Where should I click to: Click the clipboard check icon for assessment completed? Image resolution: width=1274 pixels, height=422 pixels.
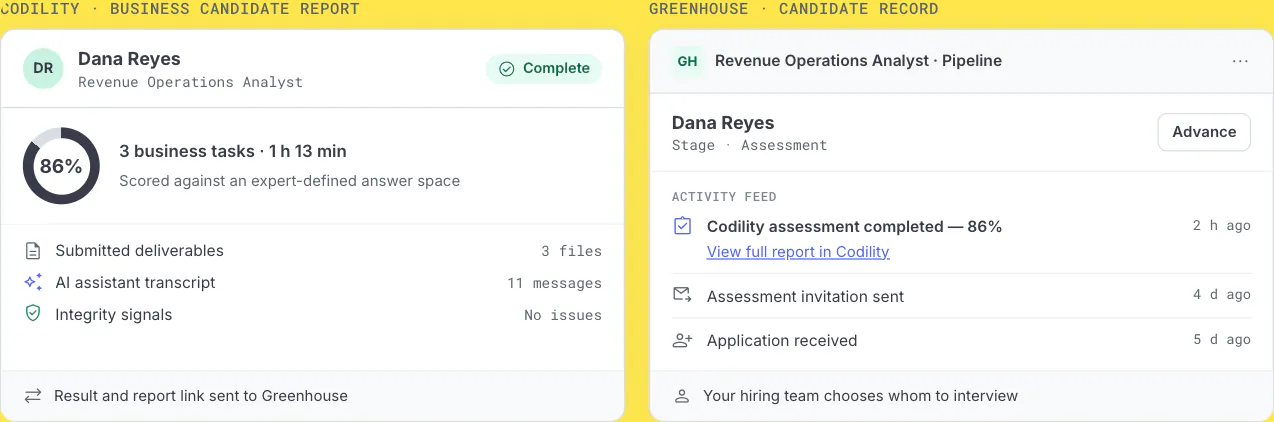pyautogui.click(x=682, y=226)
